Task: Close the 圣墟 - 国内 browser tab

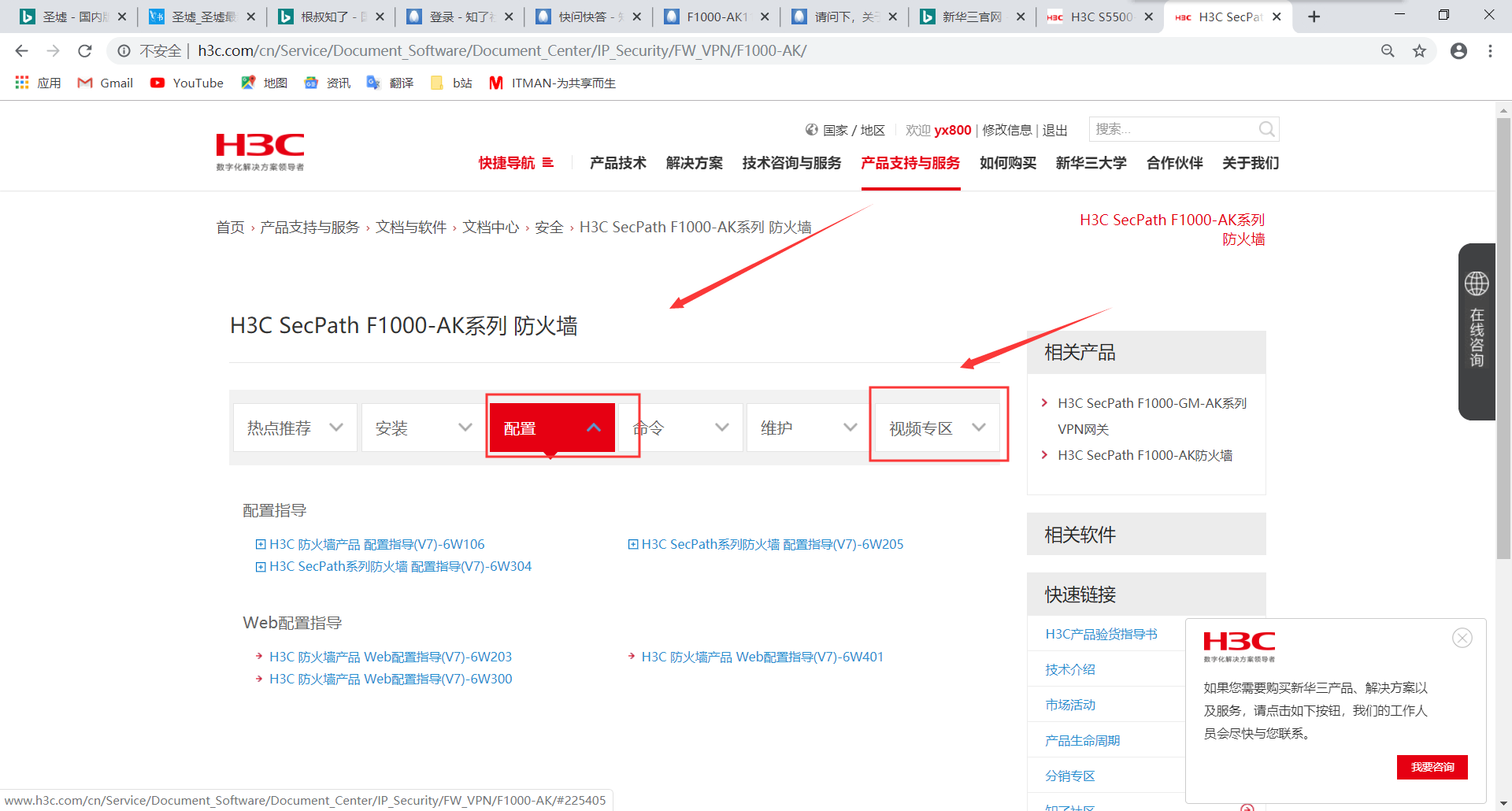Action: 122,17
